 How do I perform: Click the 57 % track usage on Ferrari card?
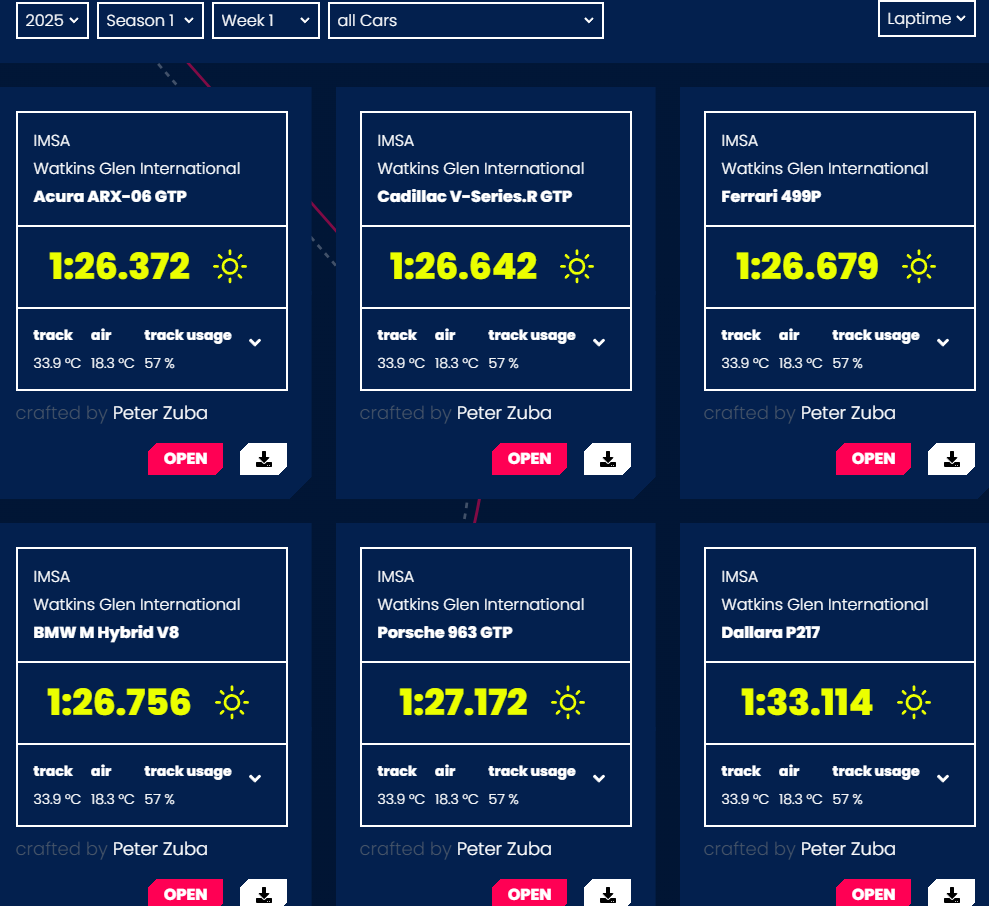point(847,363)
